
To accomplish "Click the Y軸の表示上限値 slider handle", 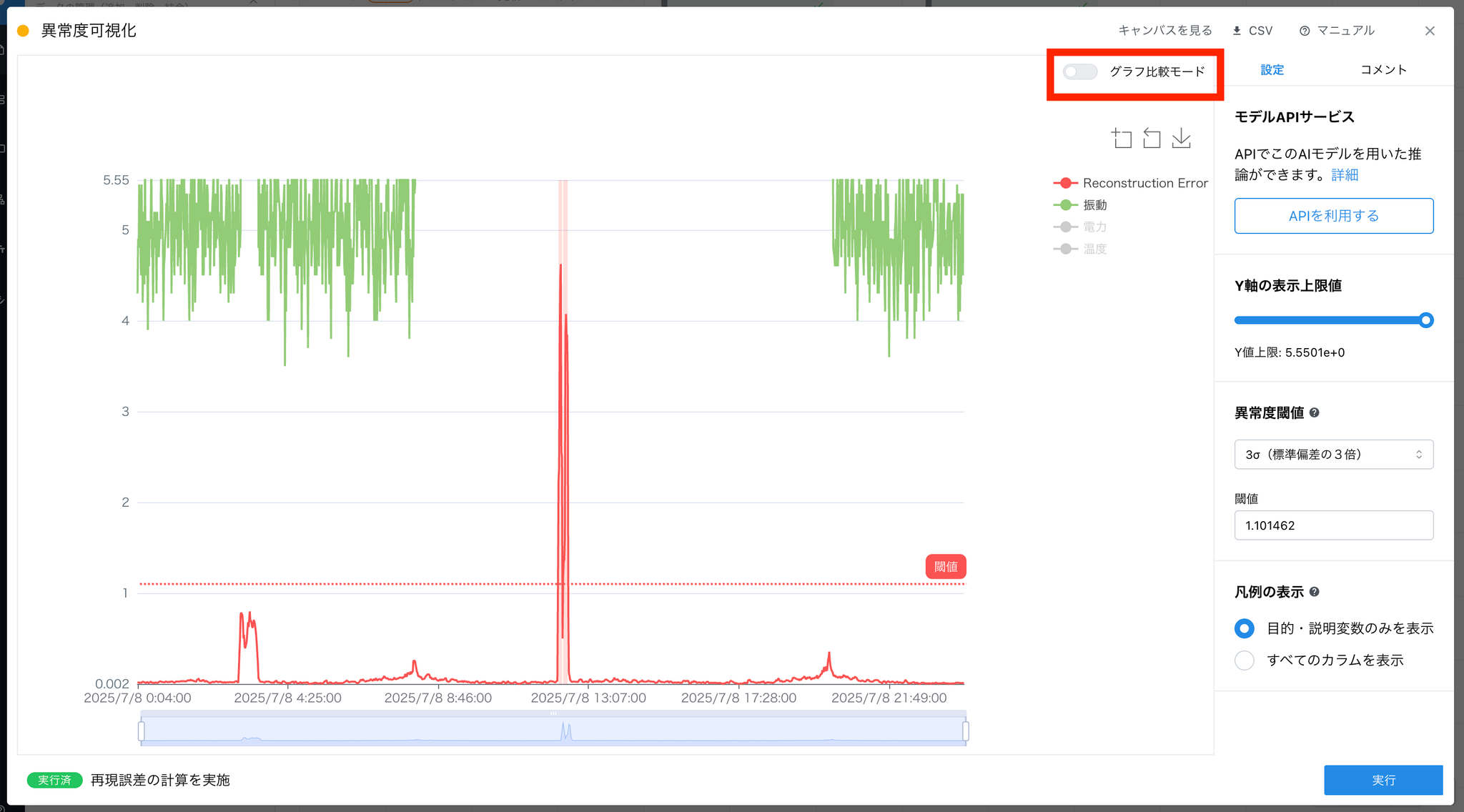I will coord(1425,320).
